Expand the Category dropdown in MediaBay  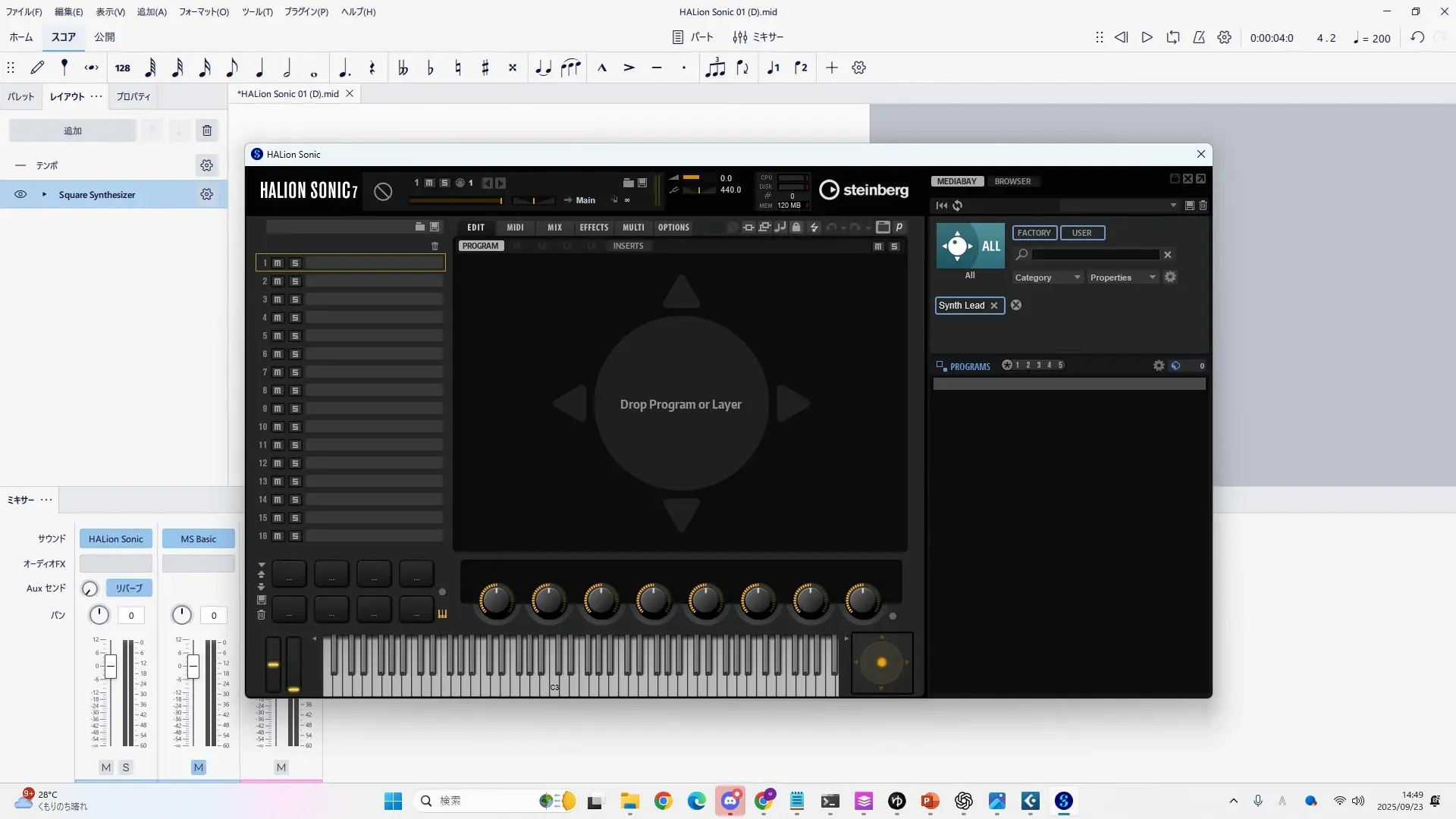point(1047,278)
